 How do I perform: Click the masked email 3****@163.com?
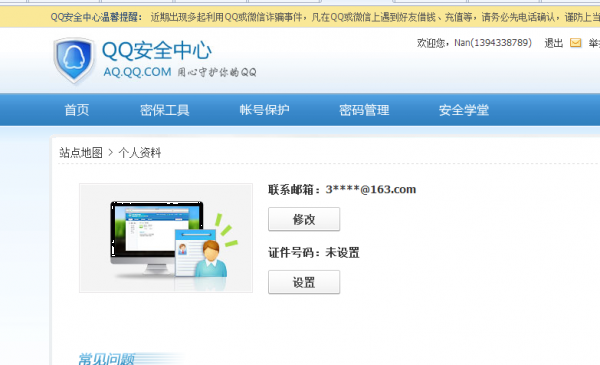point(370,189)
